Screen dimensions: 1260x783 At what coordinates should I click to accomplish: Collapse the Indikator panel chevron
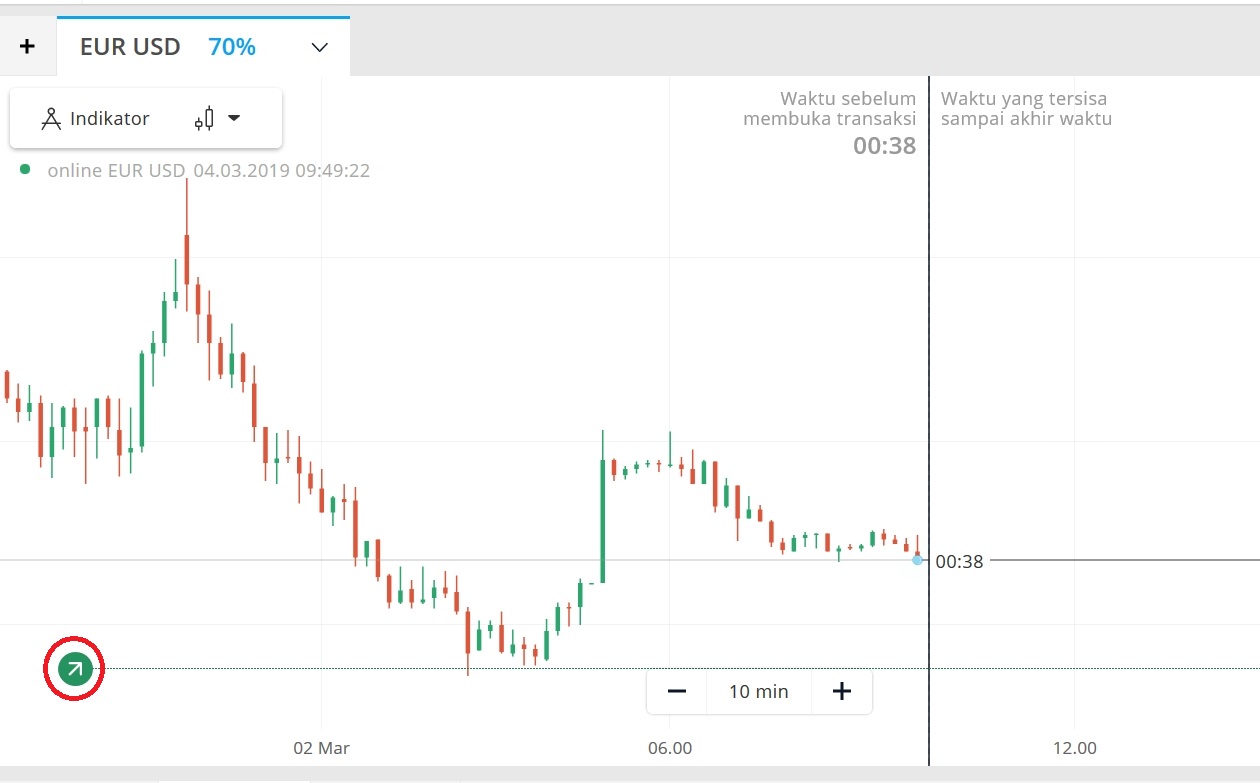point(235,118)
